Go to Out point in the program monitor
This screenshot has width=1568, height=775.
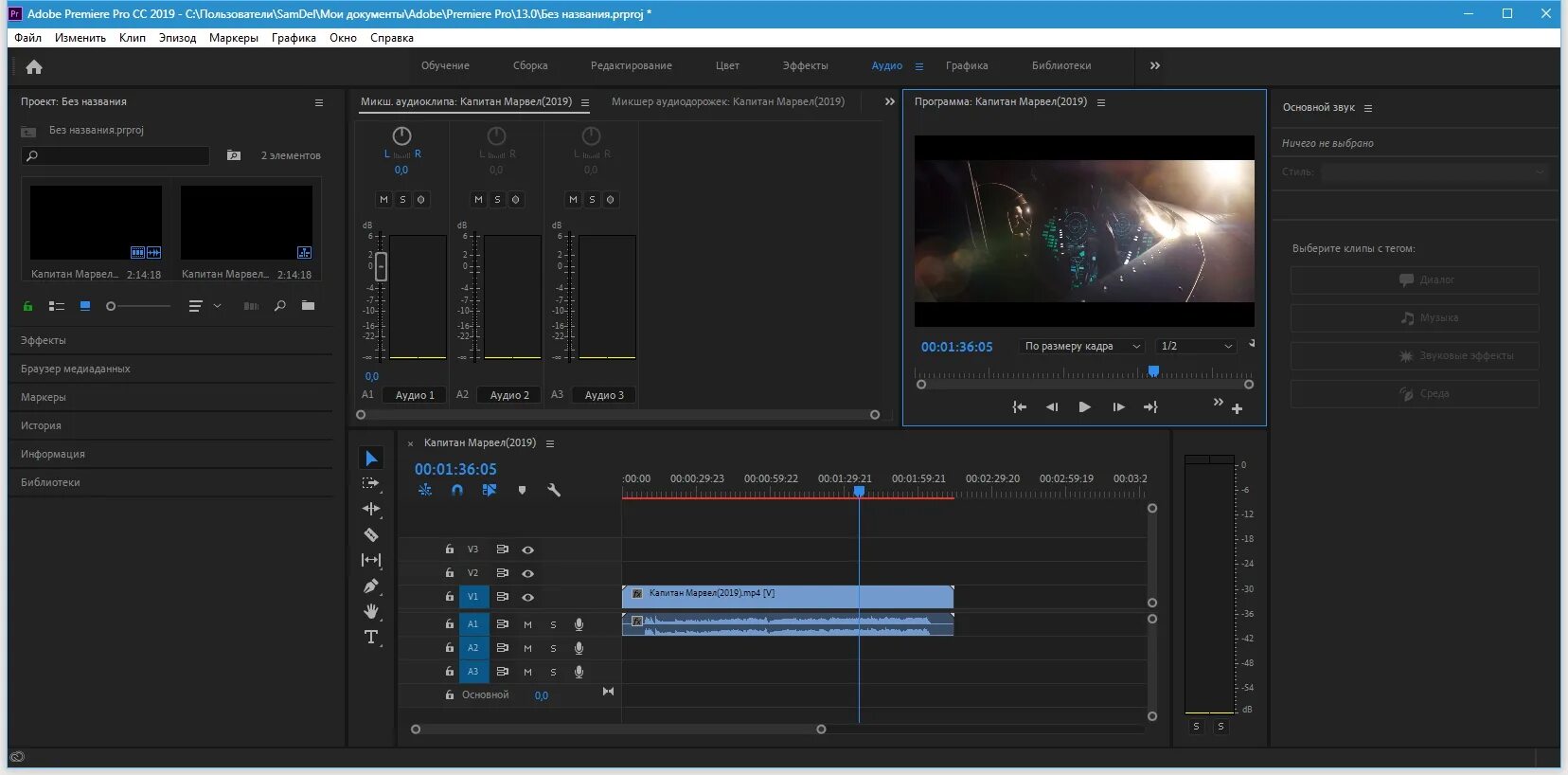point(1150,407)
